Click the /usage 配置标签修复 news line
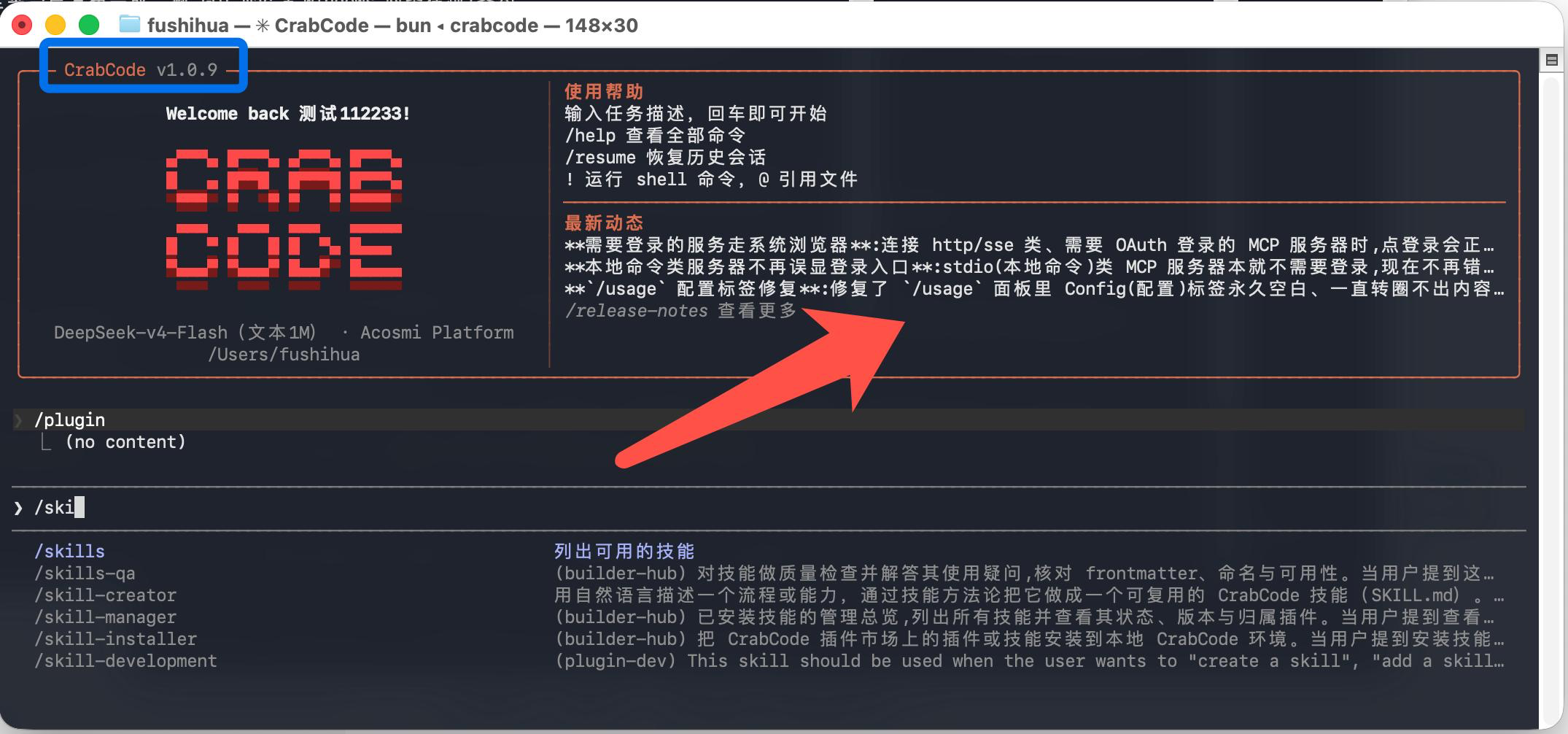 pyautogui.click(x=1034, y=289)
